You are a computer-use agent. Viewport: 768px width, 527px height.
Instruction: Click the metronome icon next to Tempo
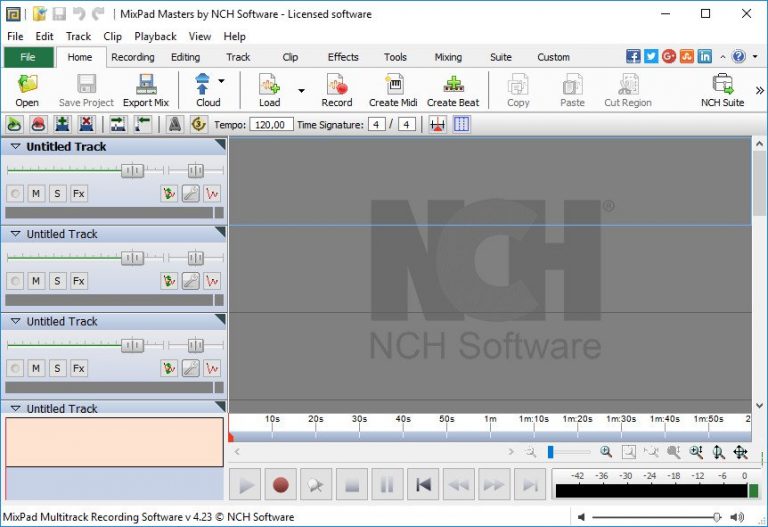[x=174, y=124]
